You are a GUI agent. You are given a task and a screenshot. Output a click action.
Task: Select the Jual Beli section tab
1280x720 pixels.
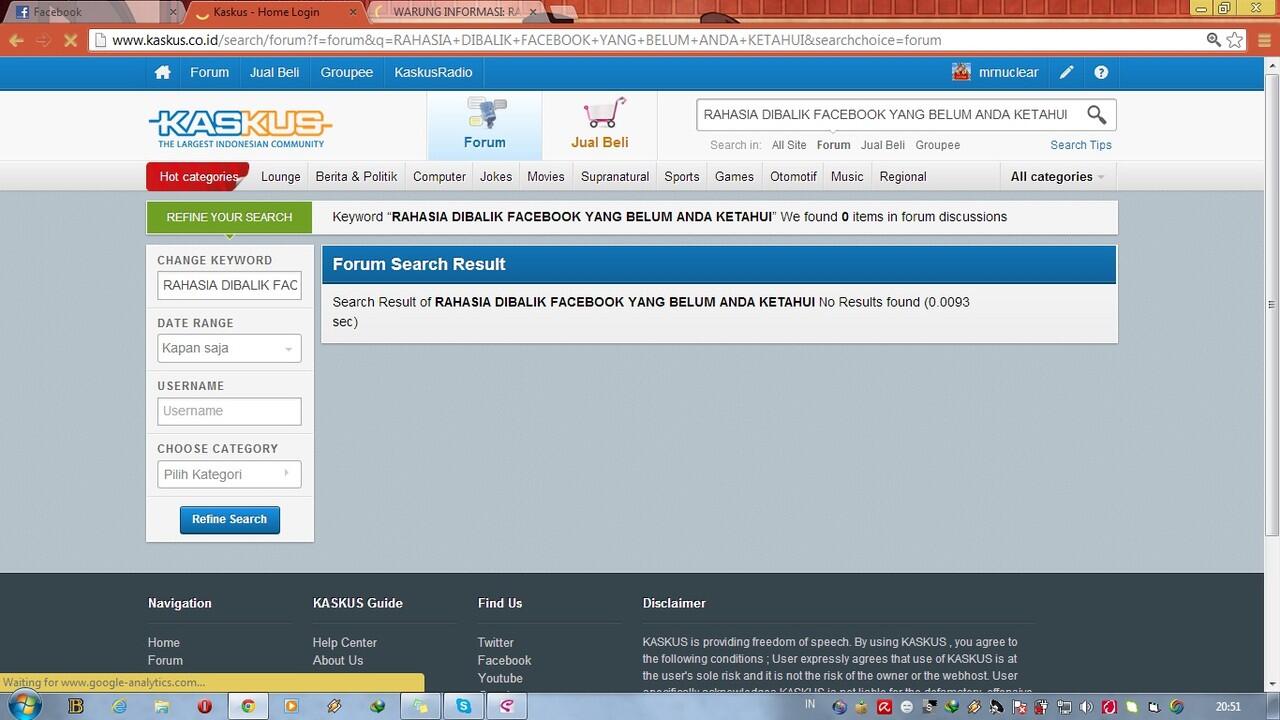click(600, 126)
